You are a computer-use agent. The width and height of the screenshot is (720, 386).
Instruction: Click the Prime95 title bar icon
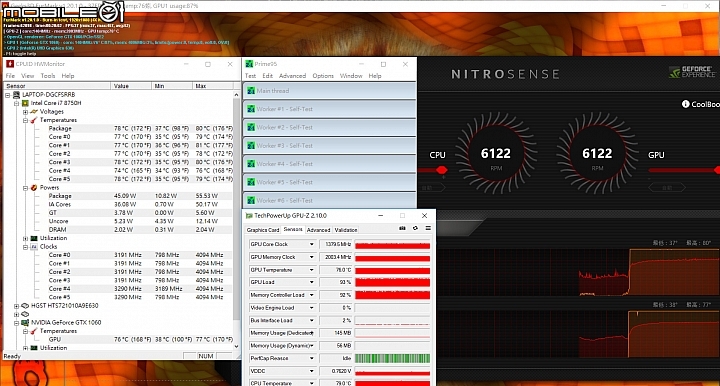[x=249, y=64]
